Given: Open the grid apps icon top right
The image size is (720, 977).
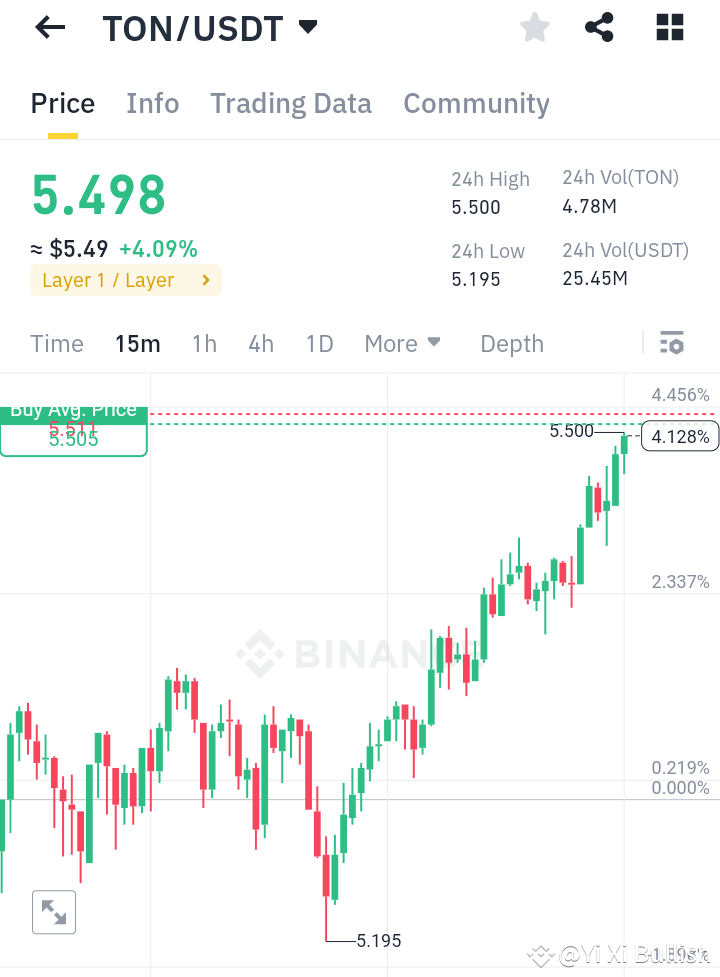Looking at the screenshot, I should pos(668,27).
